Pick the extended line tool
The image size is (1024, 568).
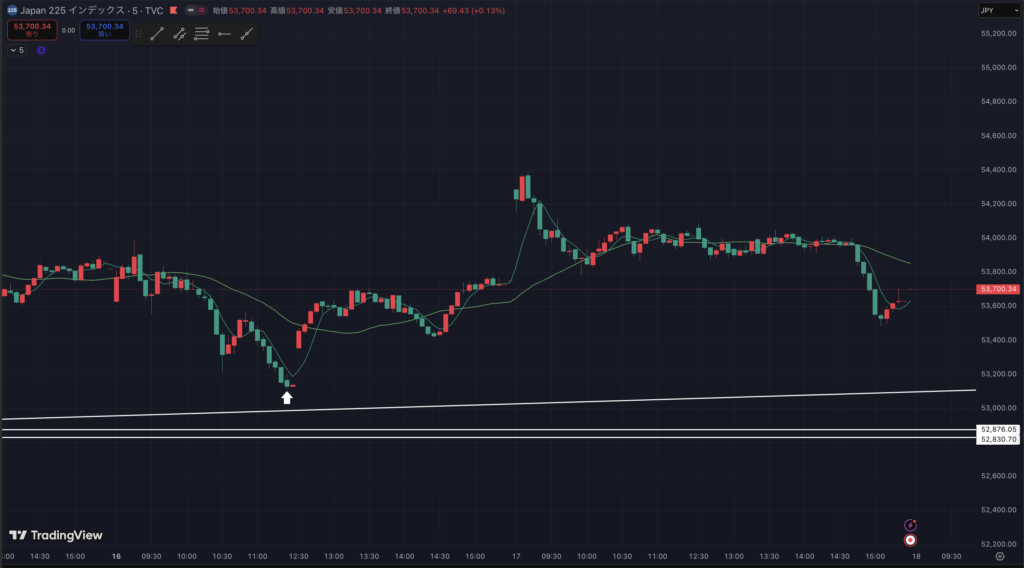(246, 34)
